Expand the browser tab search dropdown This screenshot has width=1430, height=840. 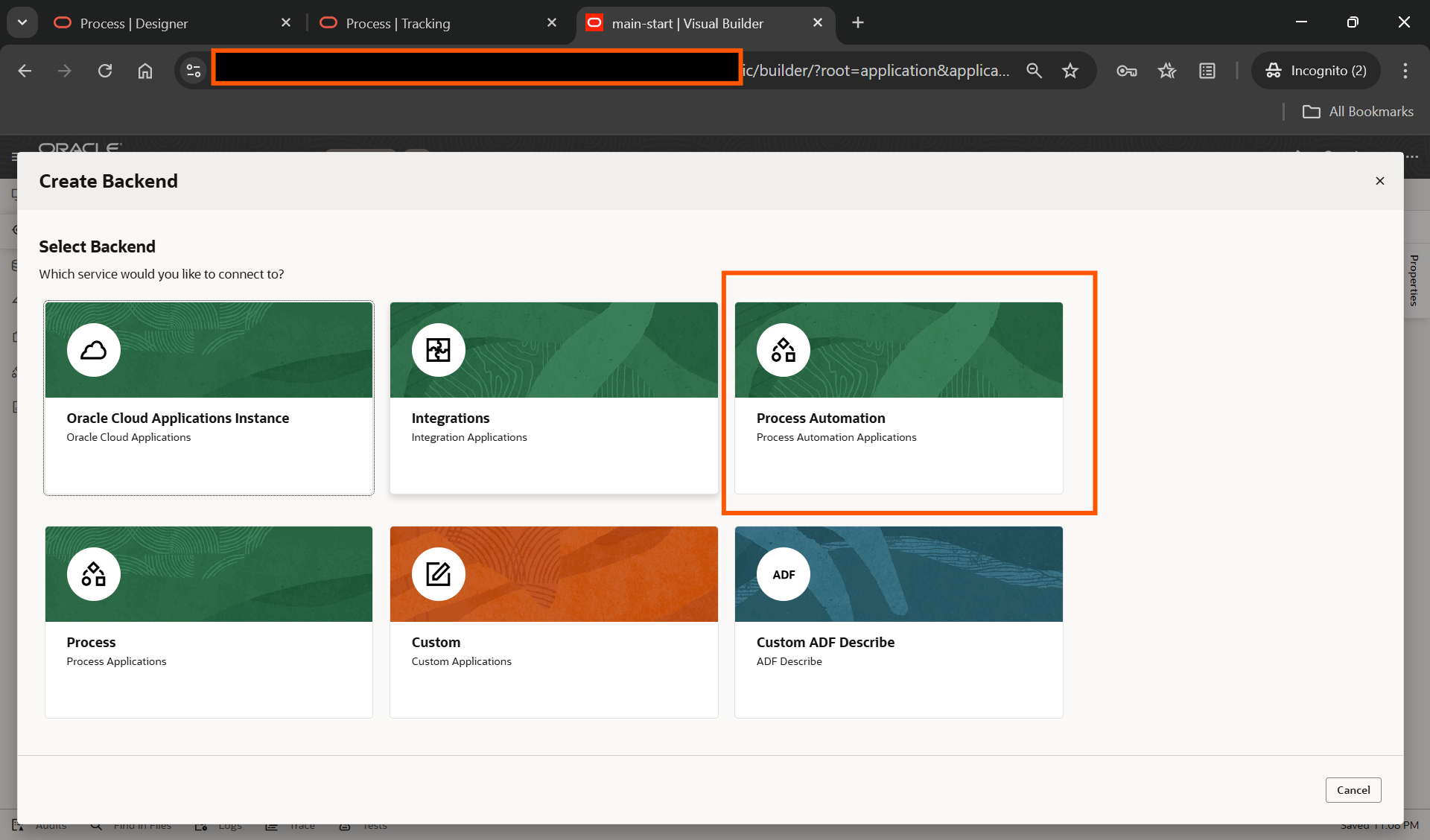click(x=22, y=22)
